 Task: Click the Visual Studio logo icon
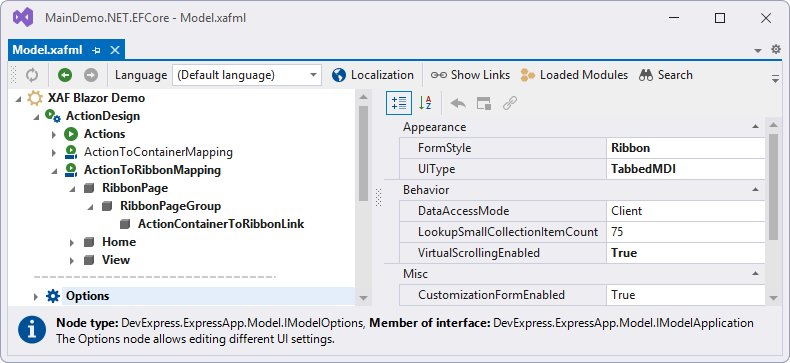pos(23,18)
